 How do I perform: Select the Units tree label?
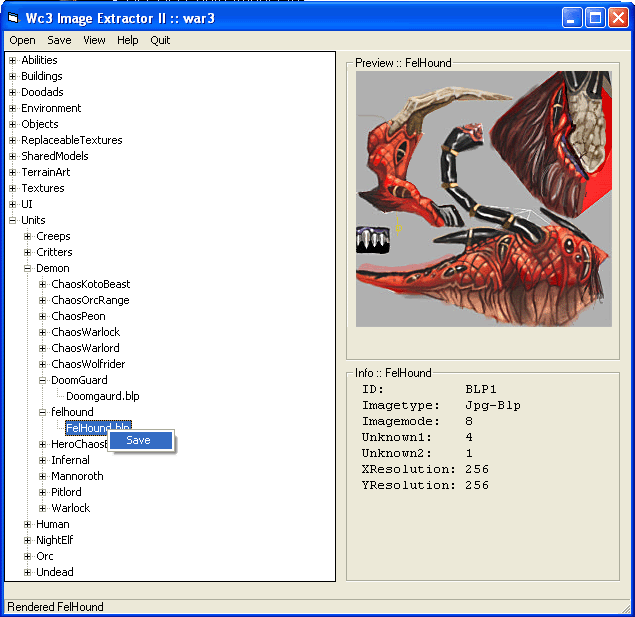(x=33, y=220)
